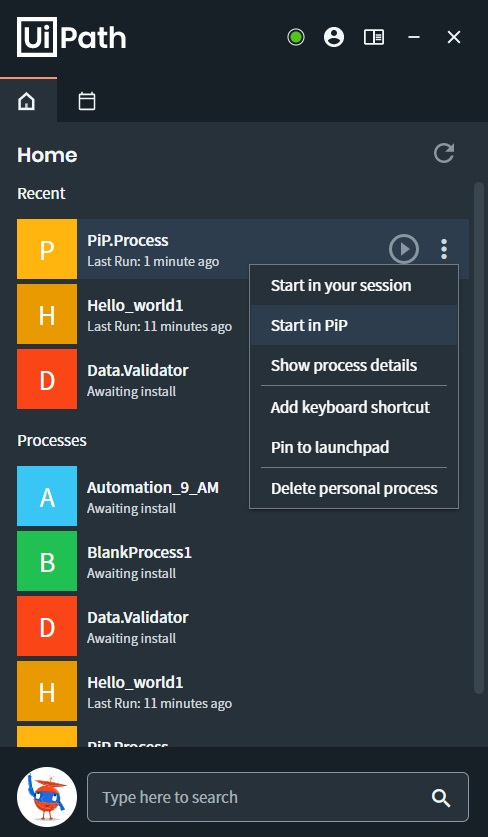488x837 pixels.
Task: Click the search input field
Action: (278, 797)
